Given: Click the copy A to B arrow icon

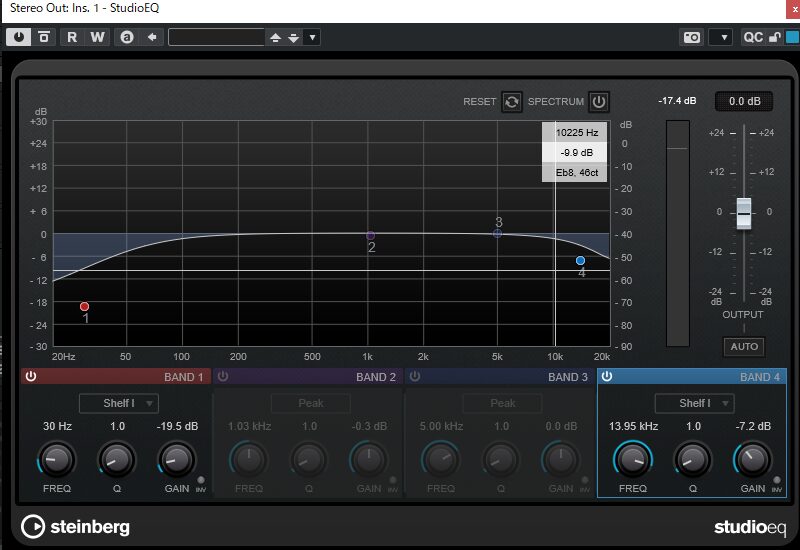Looking at the screenshot, I should pos(152,37).
